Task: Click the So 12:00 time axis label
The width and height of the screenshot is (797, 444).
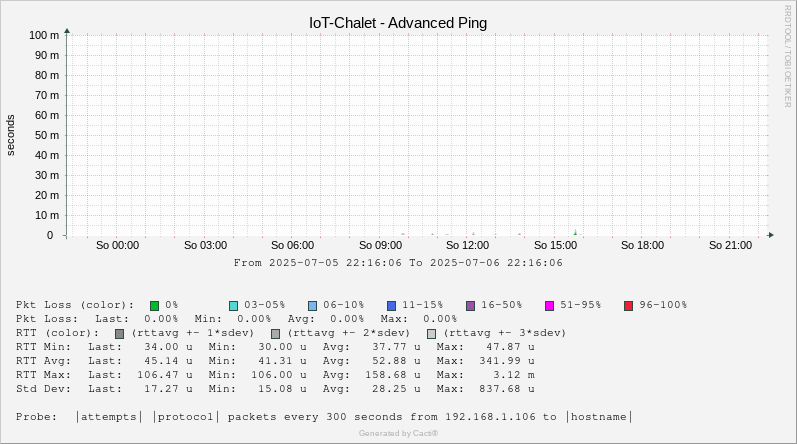Action: pos(468,245)
